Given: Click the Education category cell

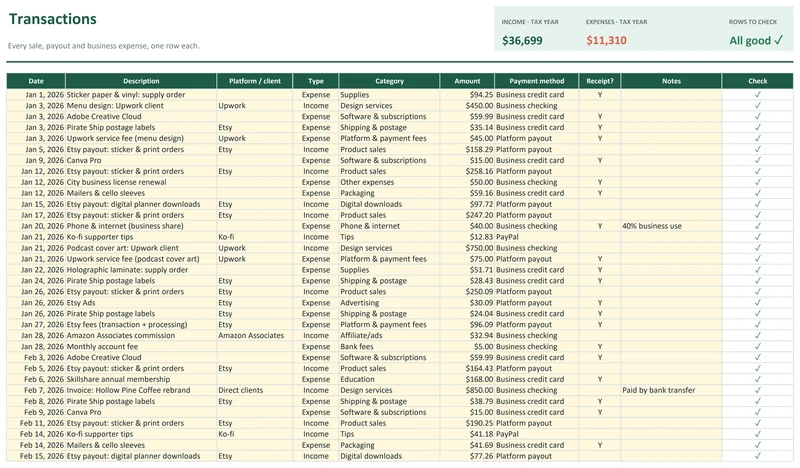Looking at the screenshot, I should [389, 379].
